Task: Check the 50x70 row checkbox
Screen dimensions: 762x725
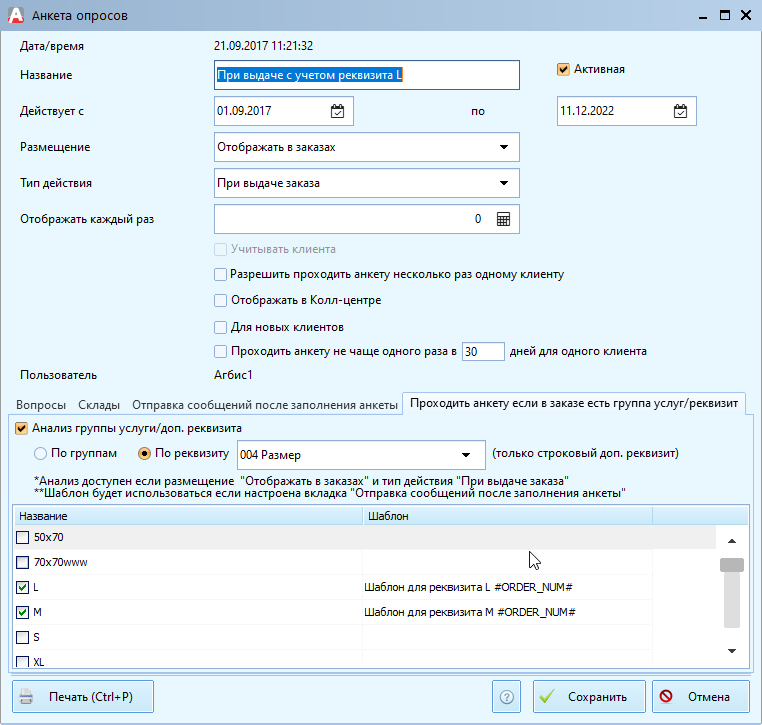Action: [22, 537]
